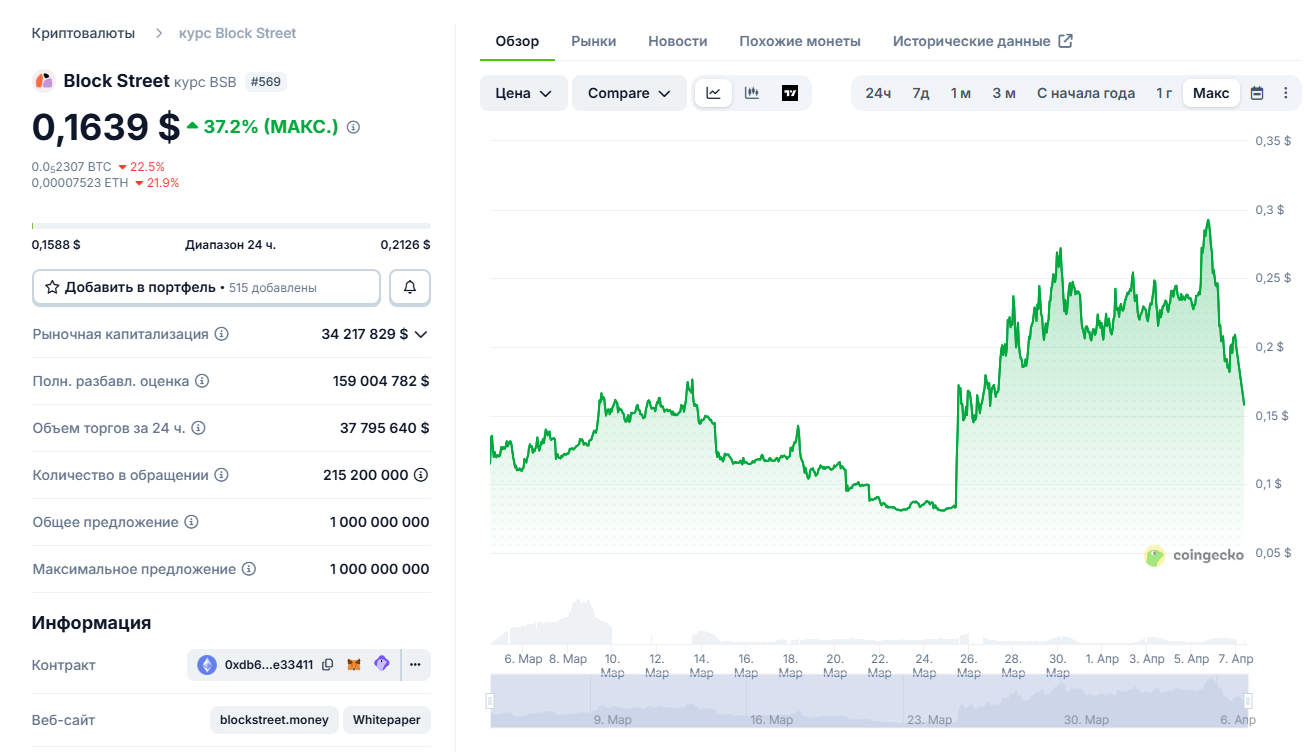Click the left handle of chart range slider
Viewport: 1304px width, 752px height.
click(490, 701)
